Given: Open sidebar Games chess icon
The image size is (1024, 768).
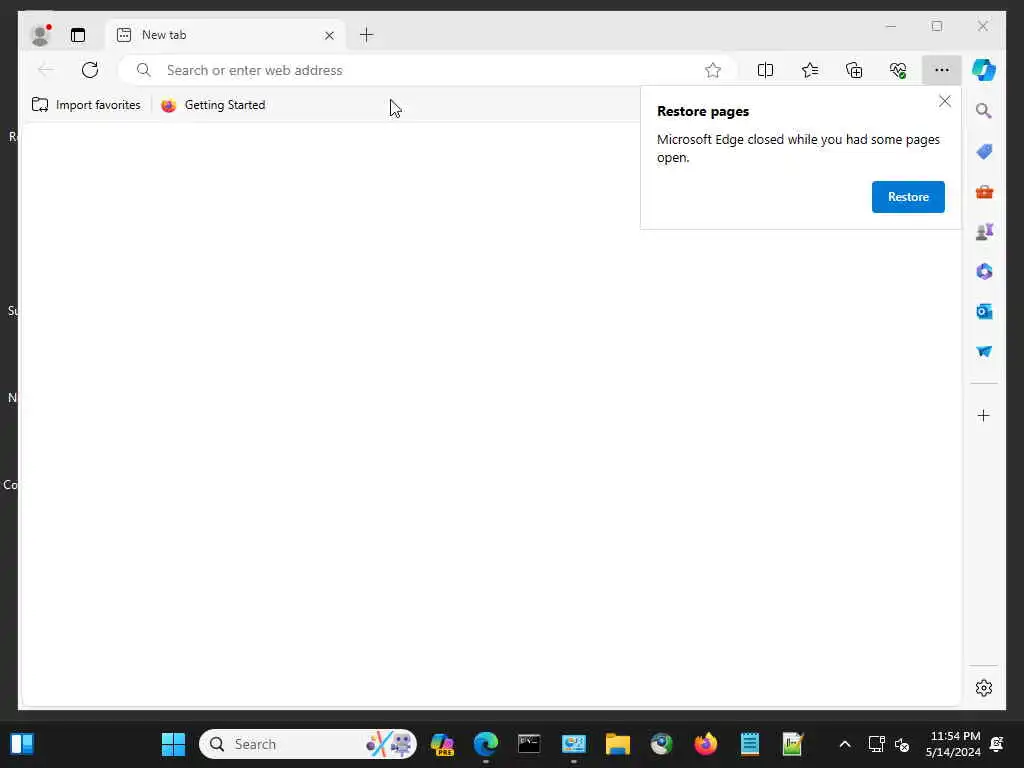Looking at the screenshot, I should coord(984,231).
